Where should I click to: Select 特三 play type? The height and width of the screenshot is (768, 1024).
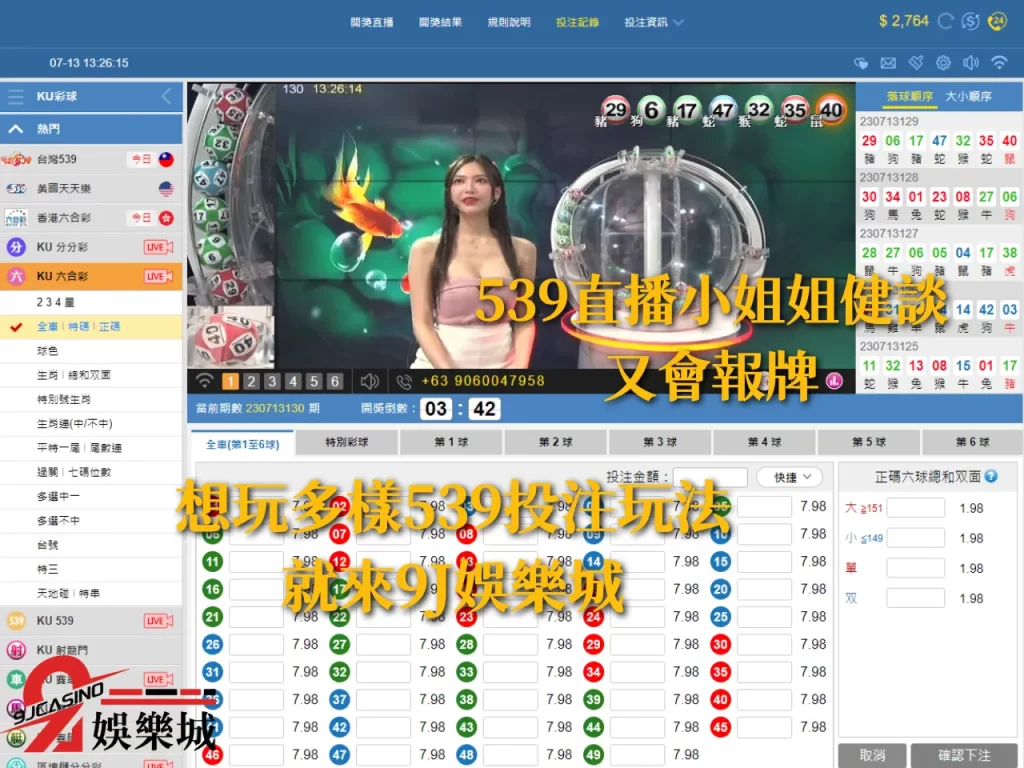coord(91,569)
